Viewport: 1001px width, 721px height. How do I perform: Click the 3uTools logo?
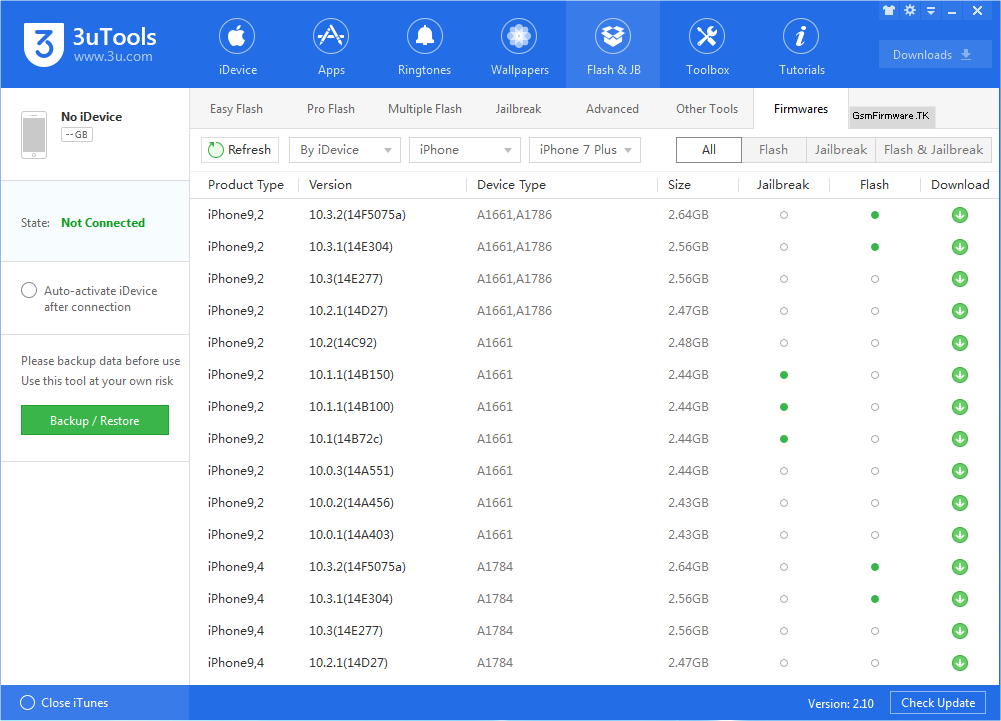pos(43,44)
